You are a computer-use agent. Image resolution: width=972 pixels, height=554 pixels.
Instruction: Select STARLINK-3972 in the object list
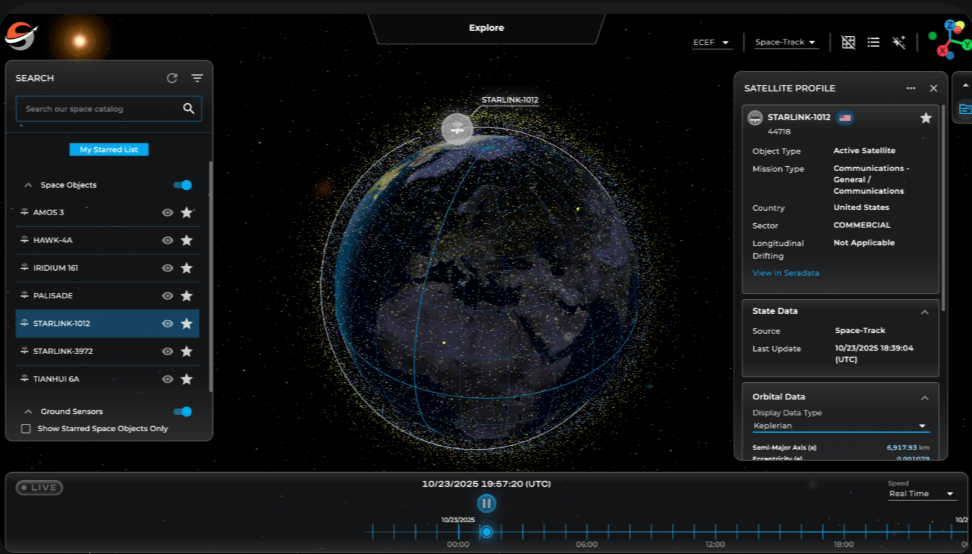[x=107, y=351]
